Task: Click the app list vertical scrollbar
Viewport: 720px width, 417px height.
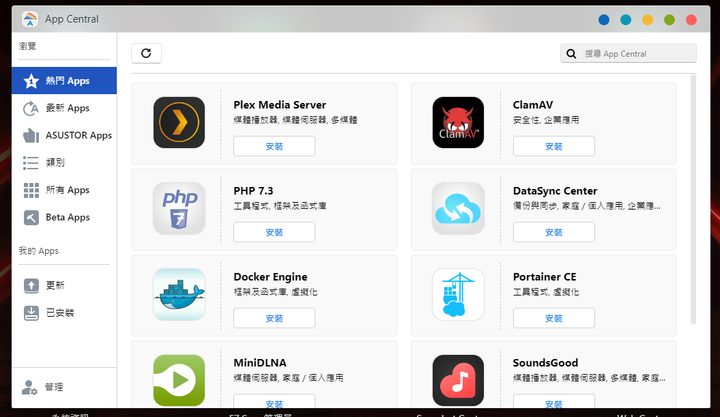Action: (x=693, y=200)
